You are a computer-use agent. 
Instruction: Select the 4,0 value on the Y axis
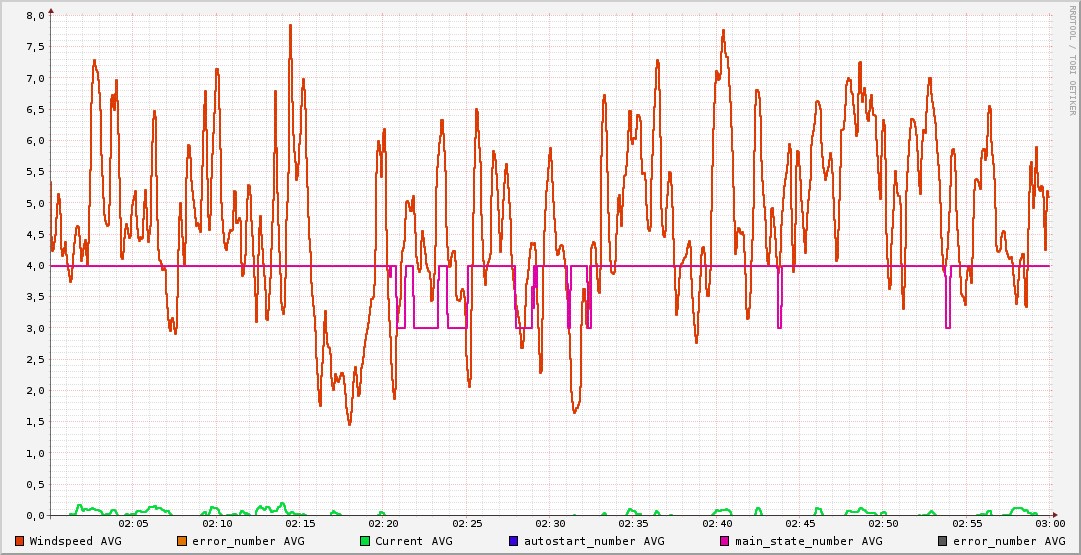point(35,266)
